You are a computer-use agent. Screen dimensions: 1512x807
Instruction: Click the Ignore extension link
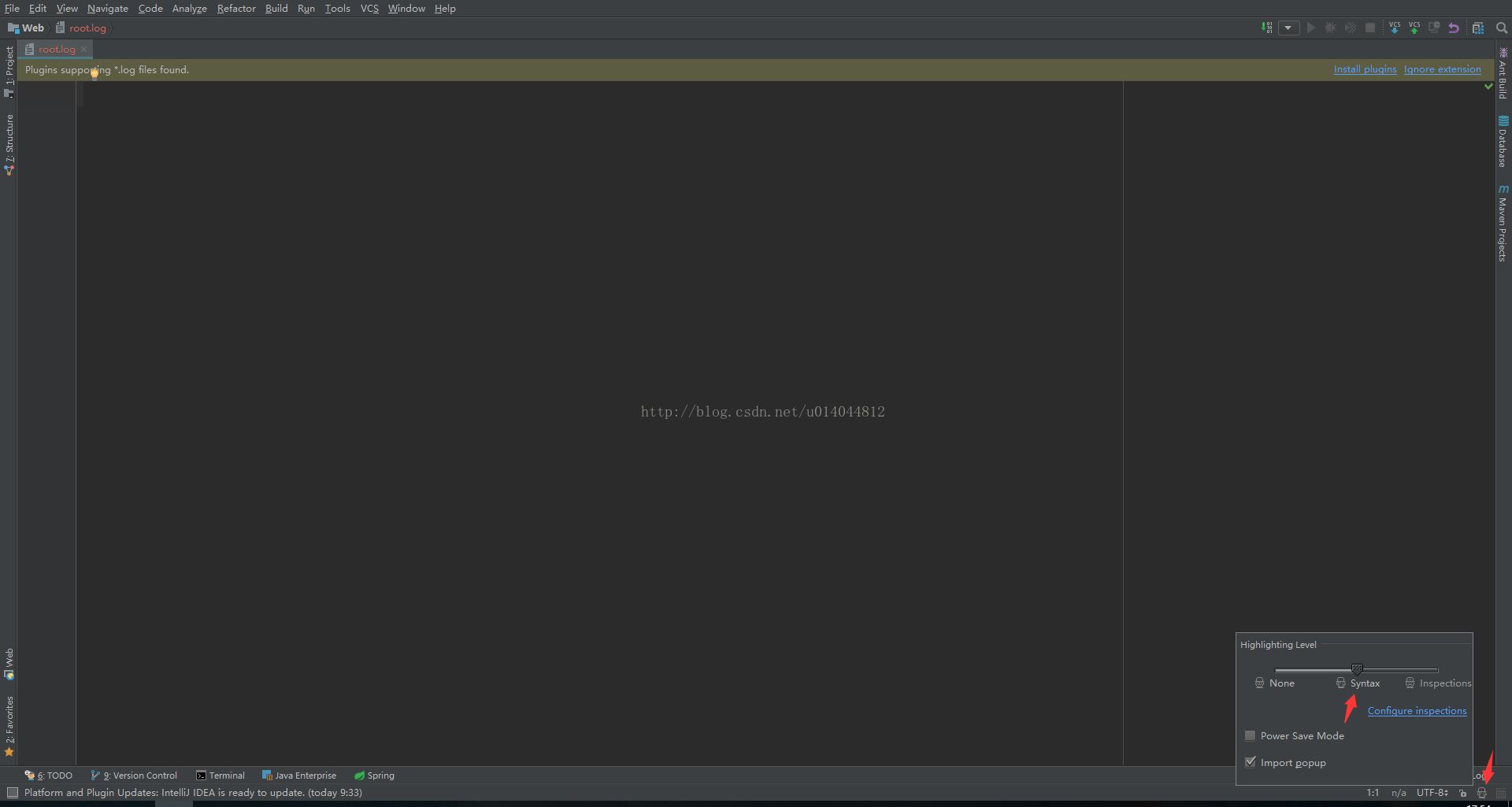coord(1442,69)
